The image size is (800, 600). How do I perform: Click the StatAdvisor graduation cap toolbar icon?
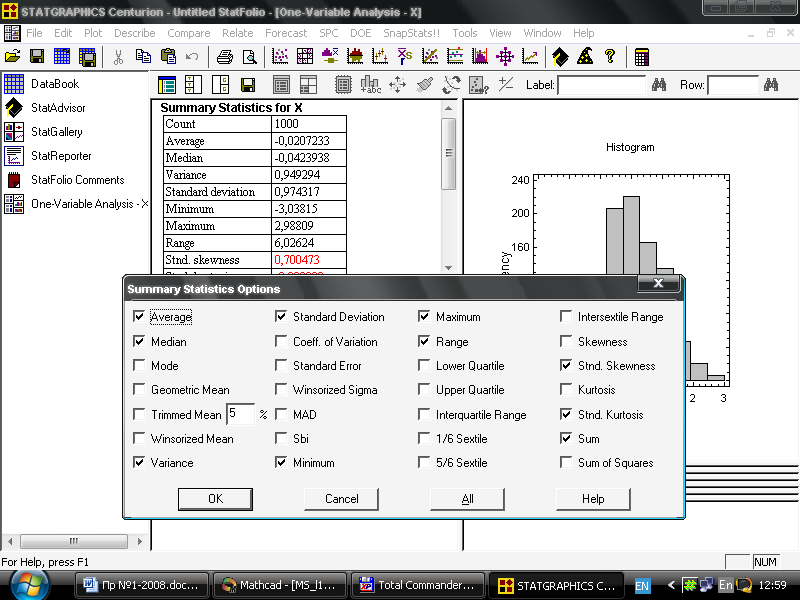coord(560,57)
